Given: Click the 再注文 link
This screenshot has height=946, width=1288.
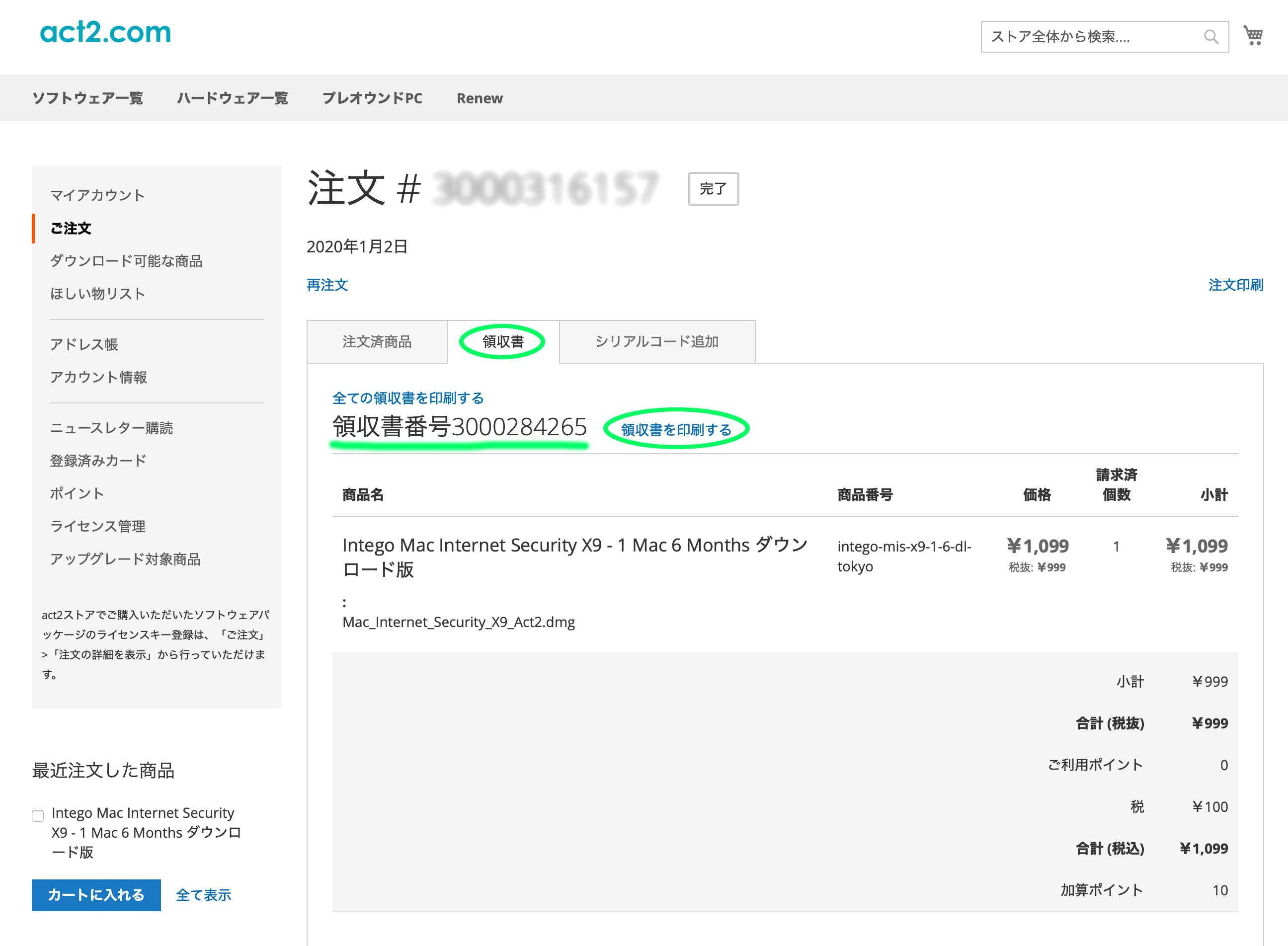Looking at the screenshot, I should click(327, 285).
